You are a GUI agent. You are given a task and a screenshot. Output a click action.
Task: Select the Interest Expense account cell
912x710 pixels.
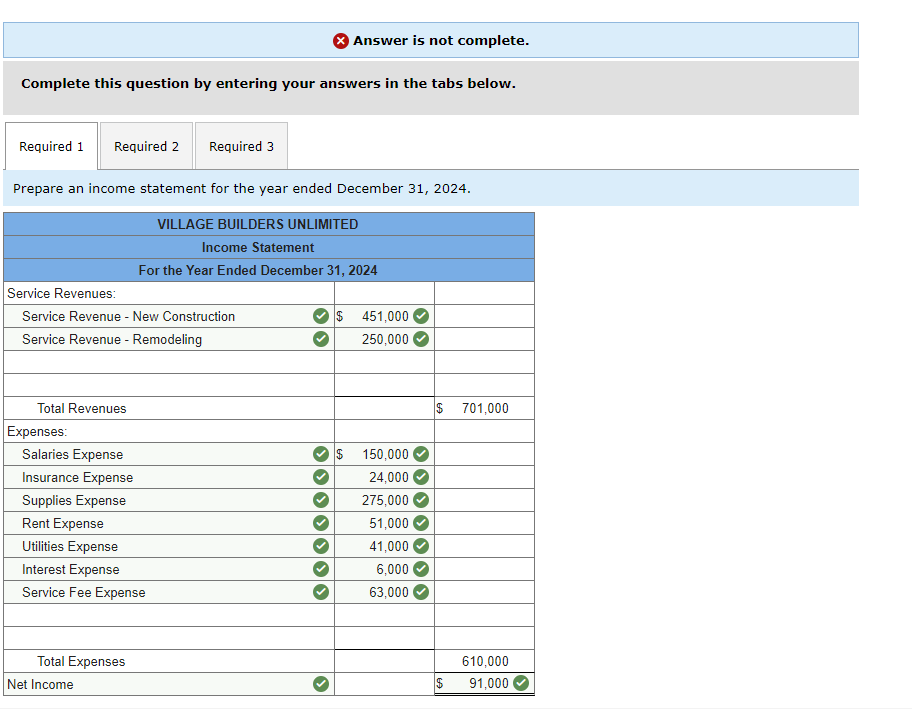click(x=169, y=569)
